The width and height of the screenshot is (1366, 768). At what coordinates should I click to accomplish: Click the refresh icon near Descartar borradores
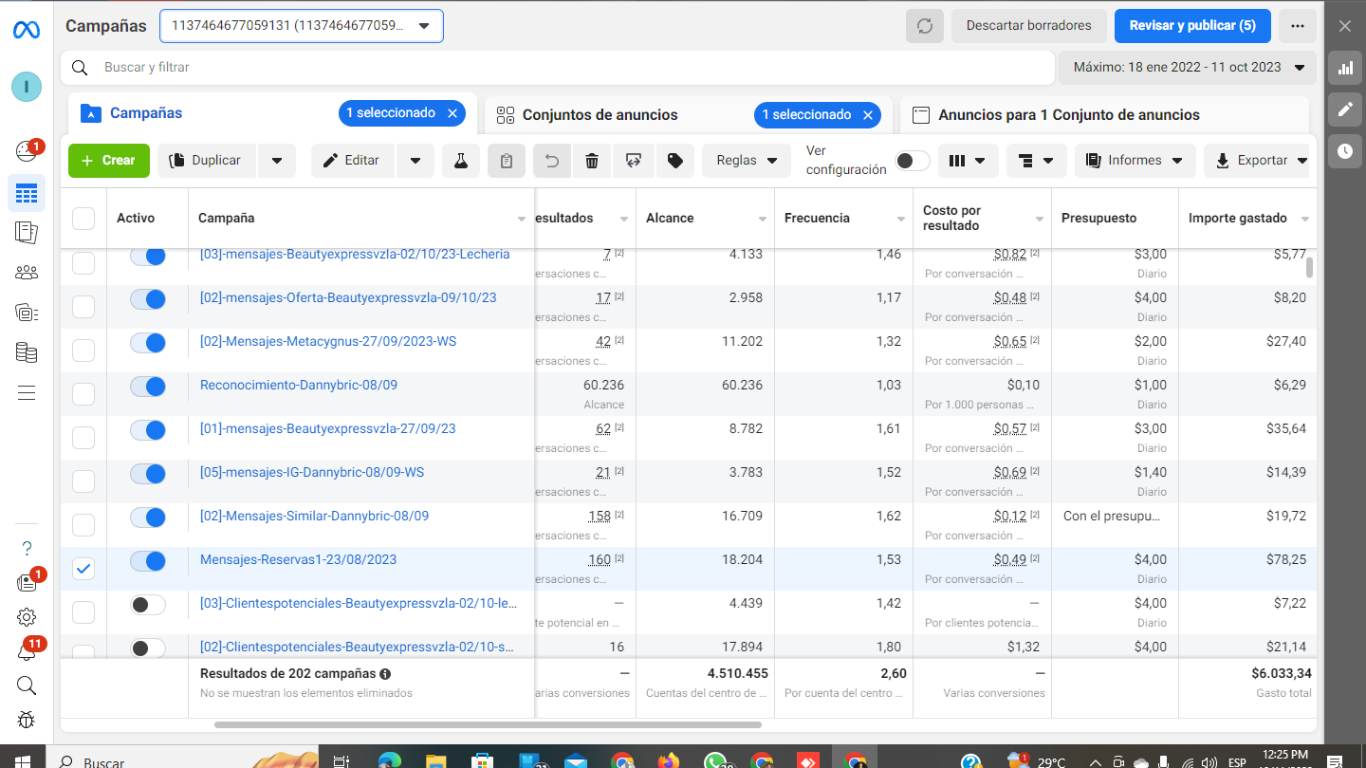(x=924, y=26)
